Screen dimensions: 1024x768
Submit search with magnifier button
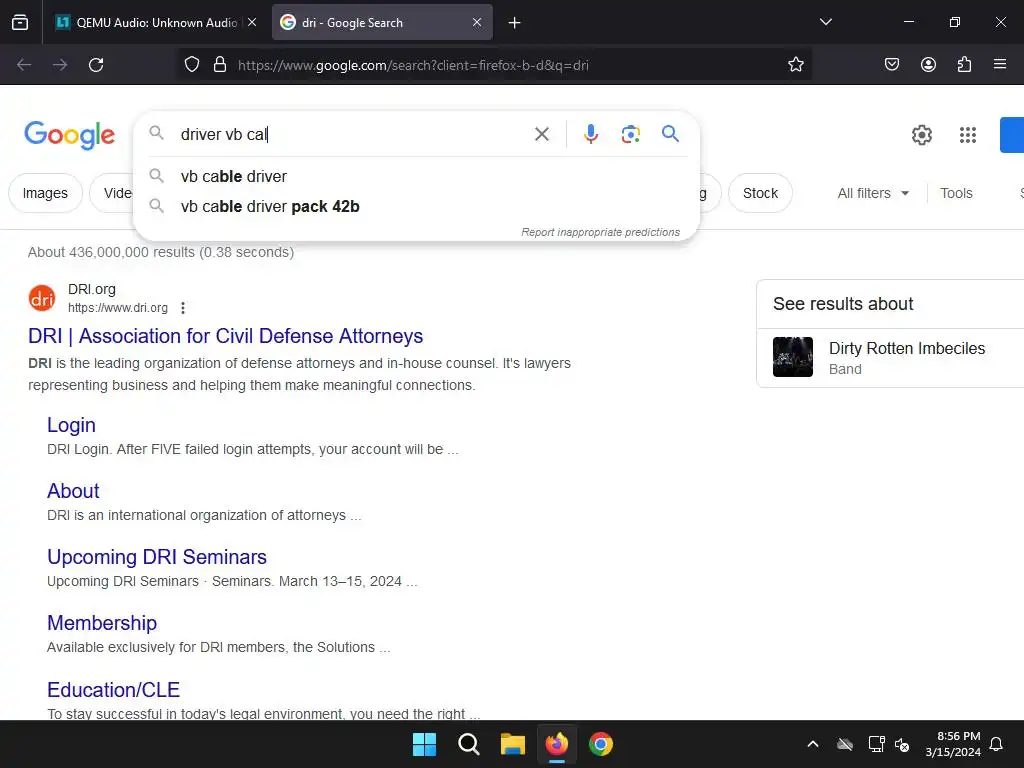tap(670, 134)
